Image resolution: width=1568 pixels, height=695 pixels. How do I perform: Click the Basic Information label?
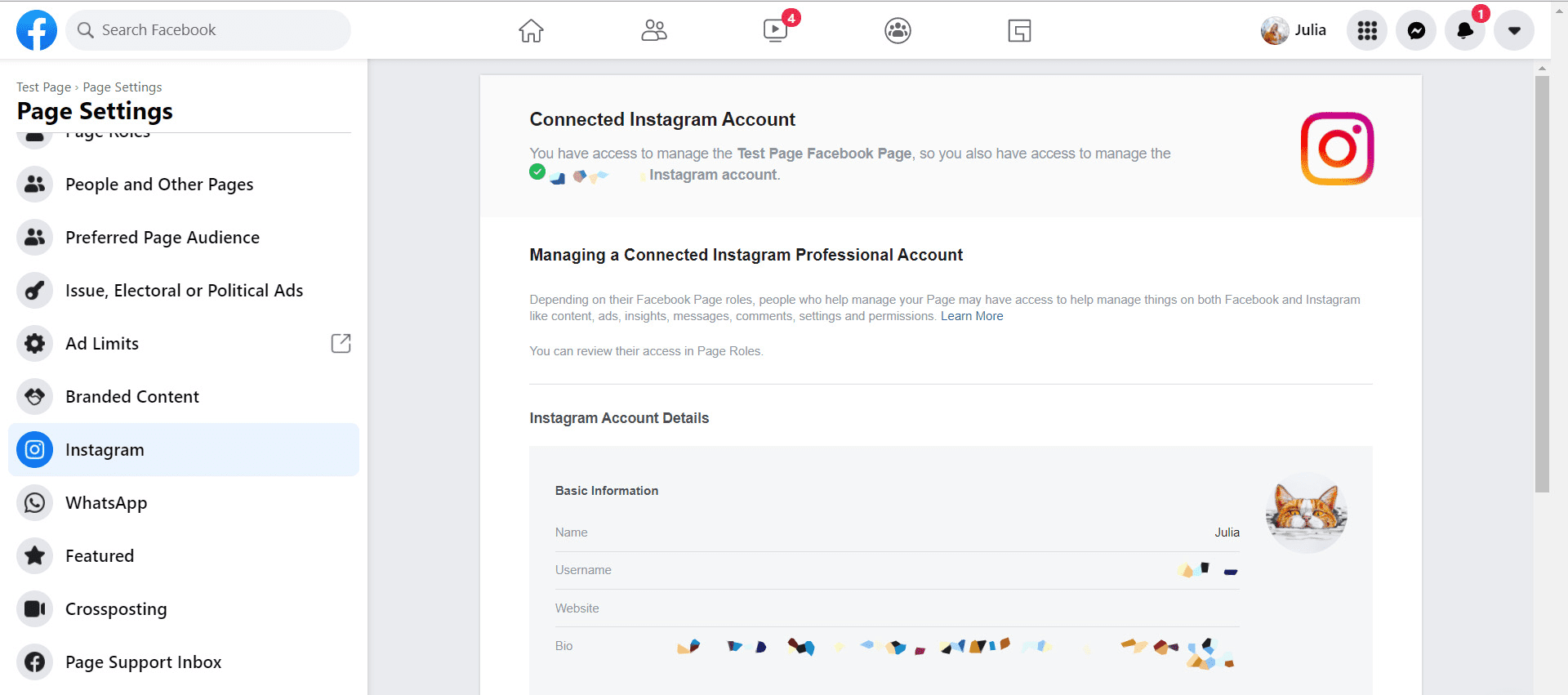coord(607,491)
